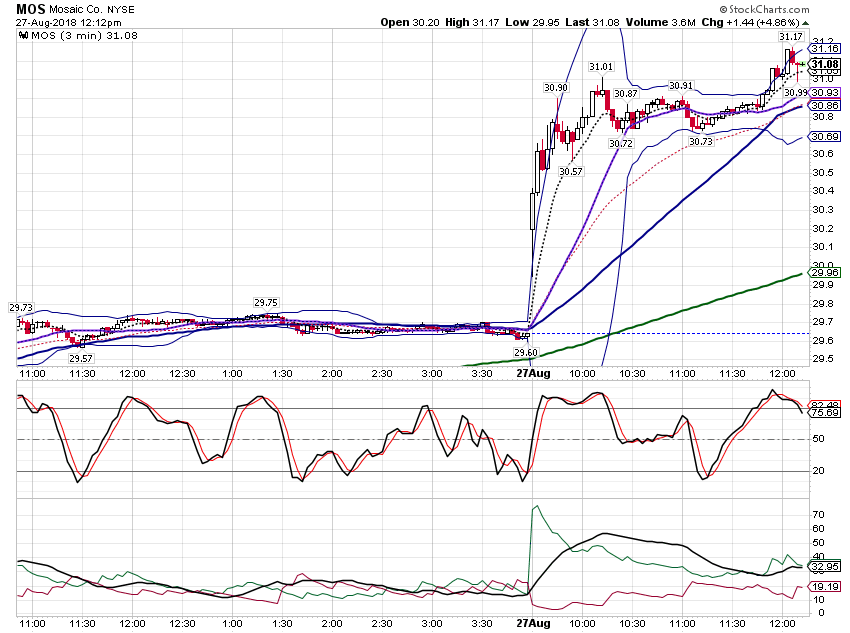850x633 pixels.
Task: Select the date stamp "27-Aug-2018 12:12pm"
Action: click(x=68, y=23)
